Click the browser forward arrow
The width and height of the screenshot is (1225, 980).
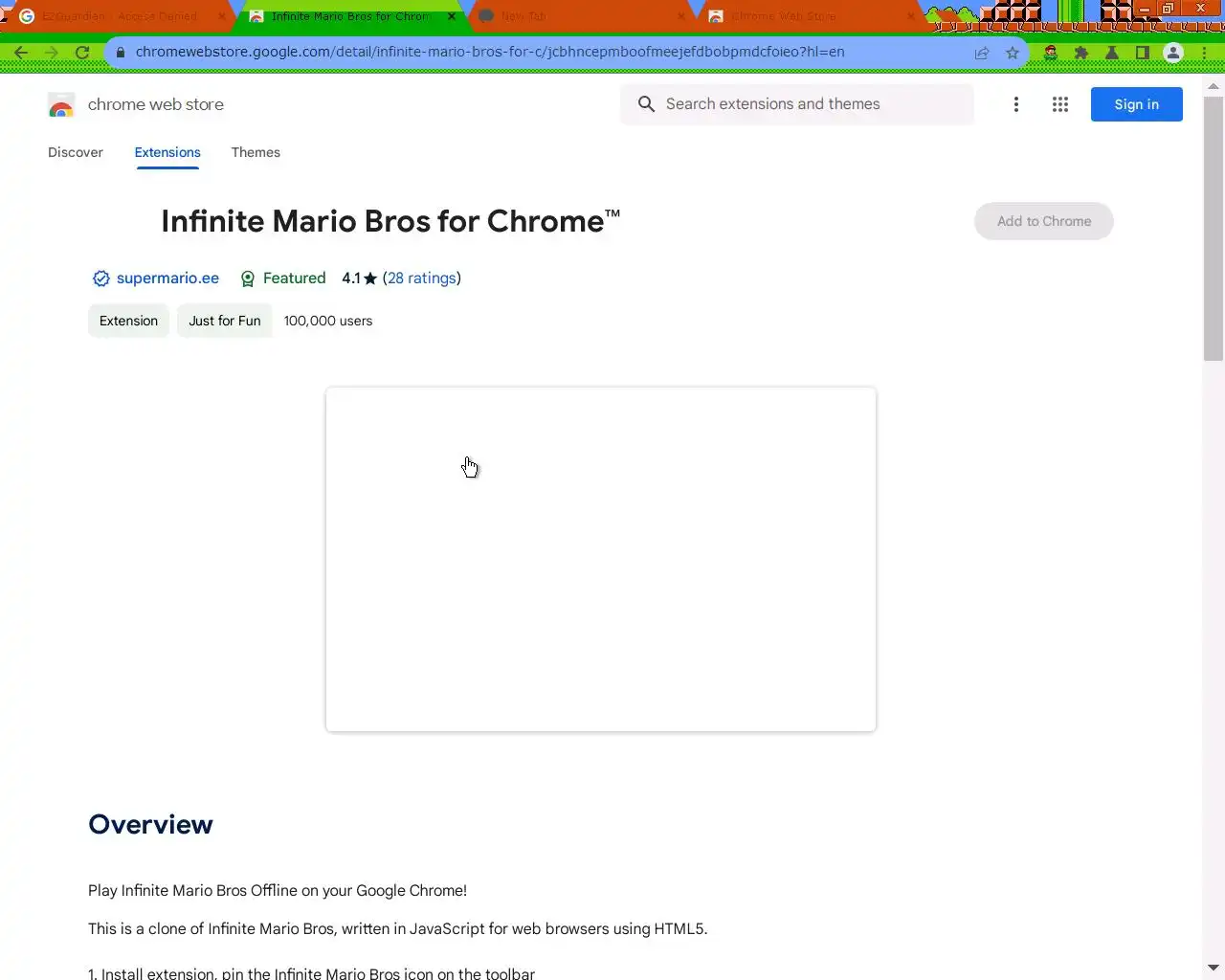[52, 53]
